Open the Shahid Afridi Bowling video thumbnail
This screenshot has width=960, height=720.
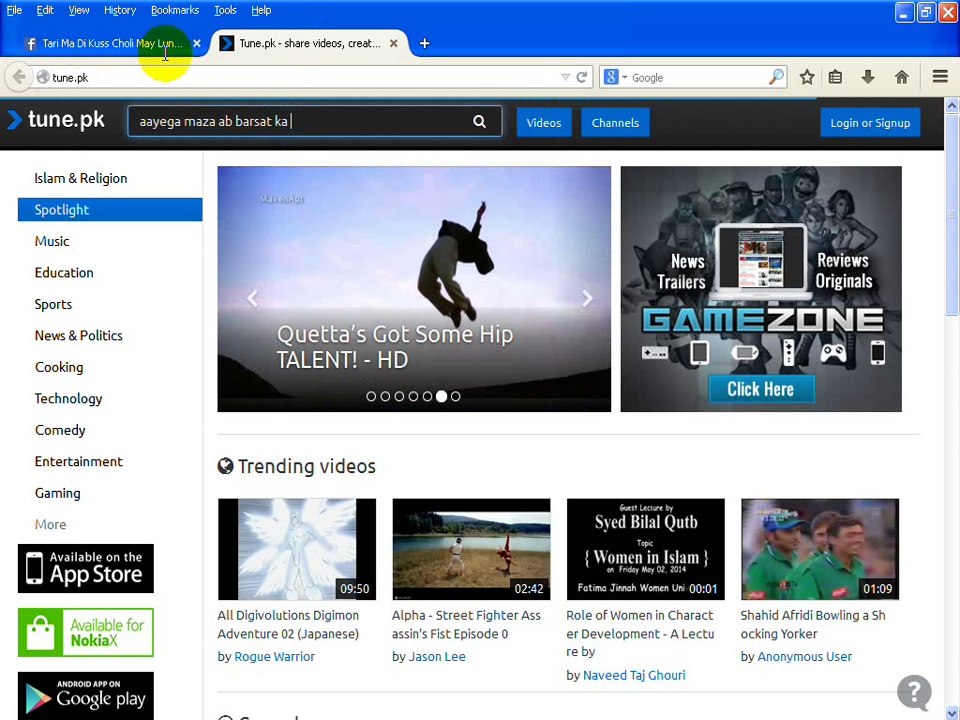(820, 549)
